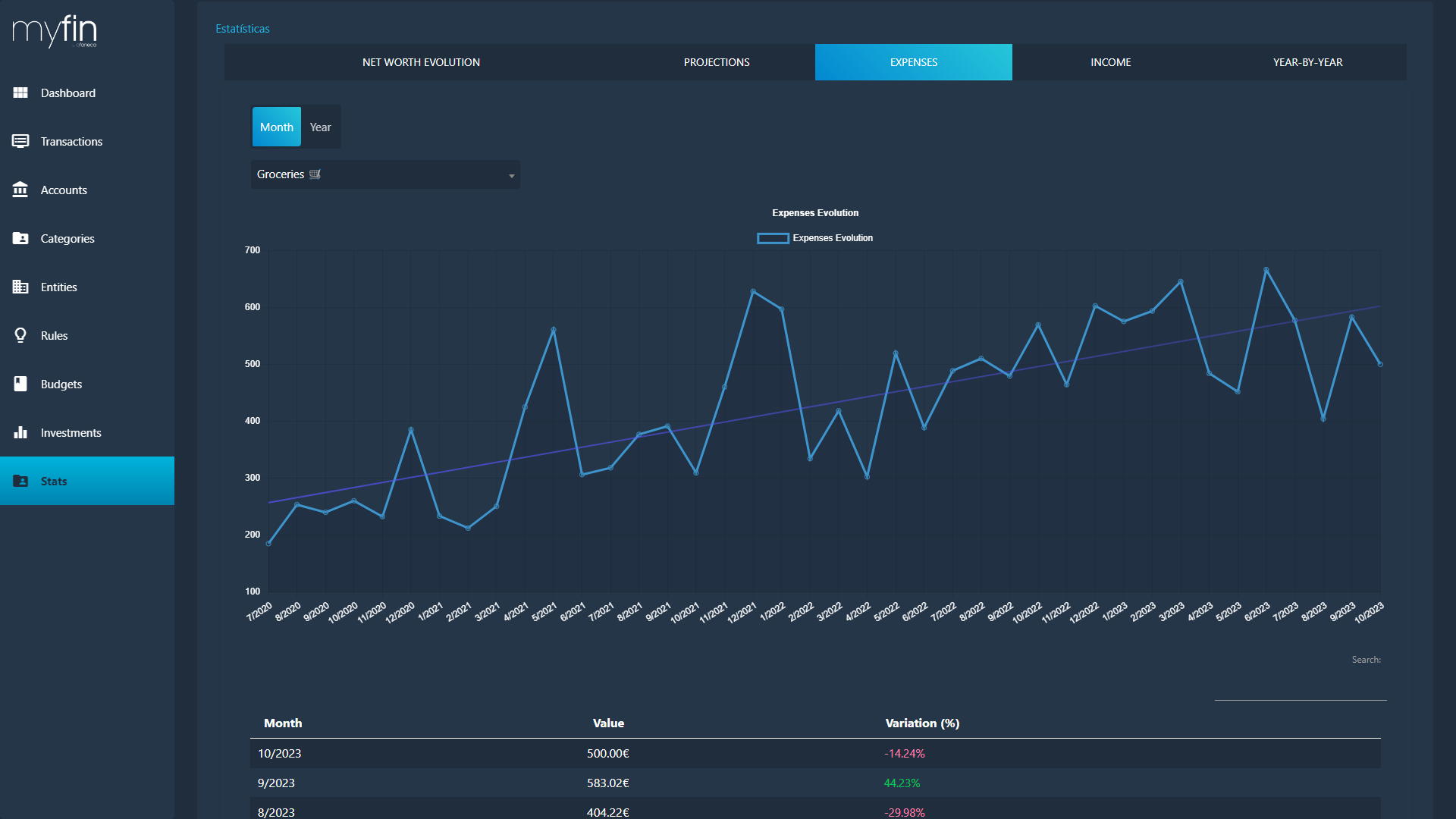Click the shopping cart icon beside Groceries

click(x=315, y=174)
